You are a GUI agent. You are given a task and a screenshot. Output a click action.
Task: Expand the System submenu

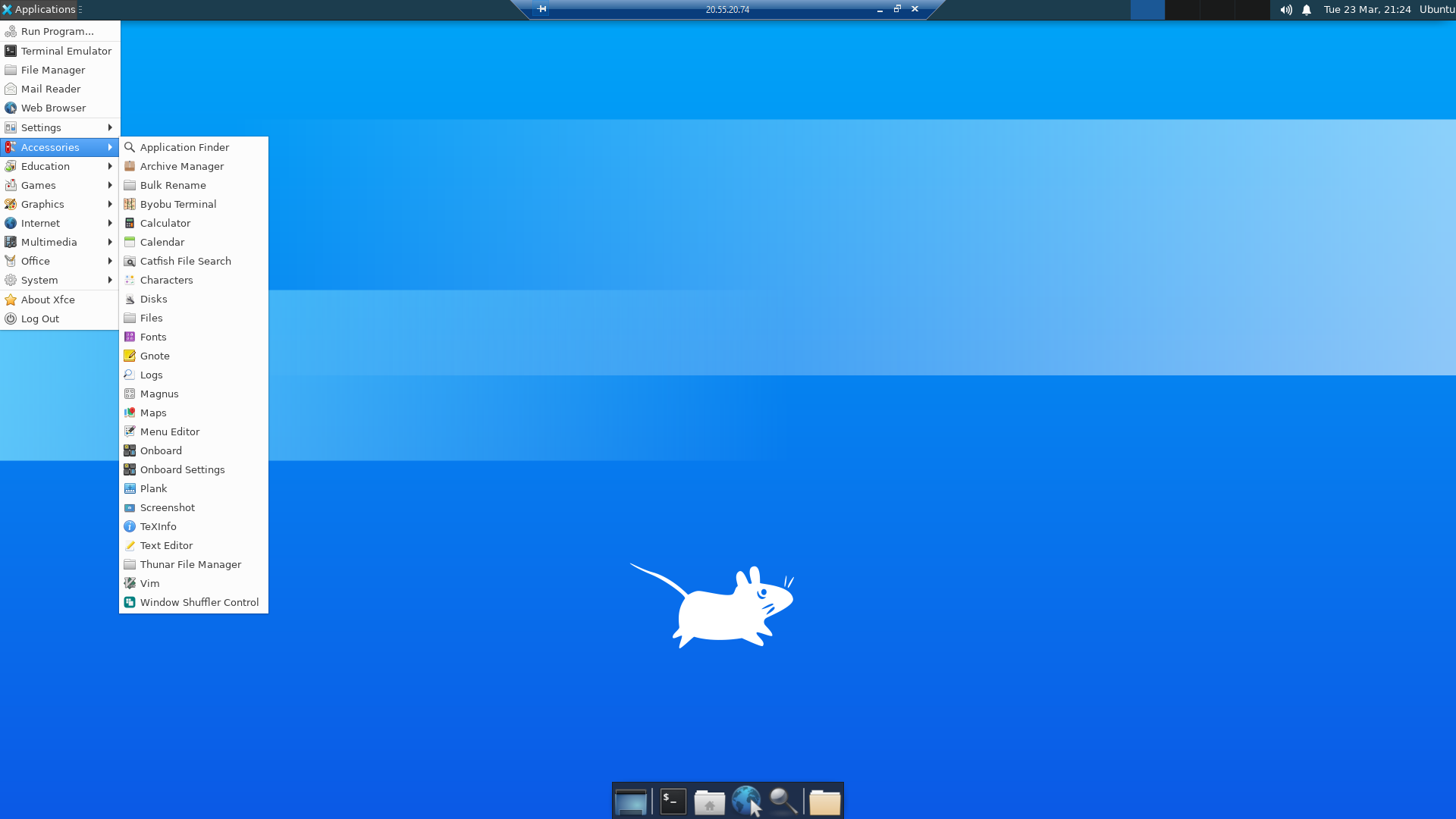click(x=59, y=280)
